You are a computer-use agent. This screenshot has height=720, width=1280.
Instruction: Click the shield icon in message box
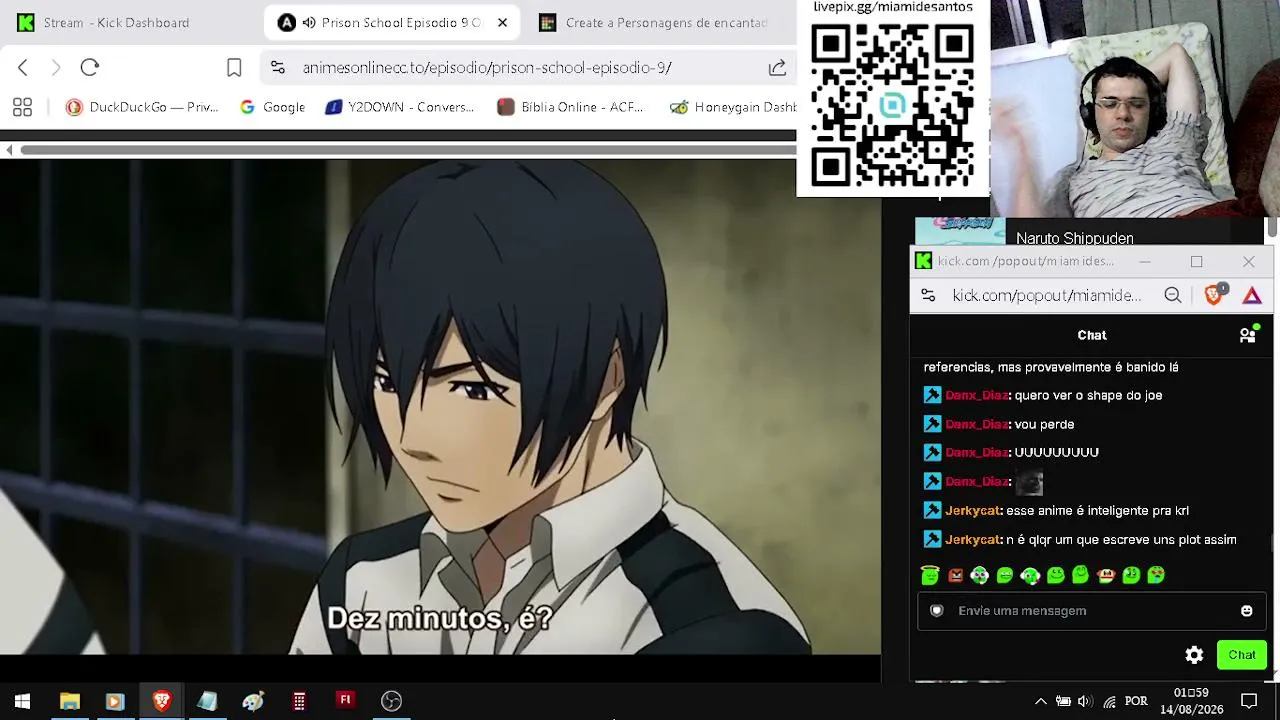[x=937, y=611]
